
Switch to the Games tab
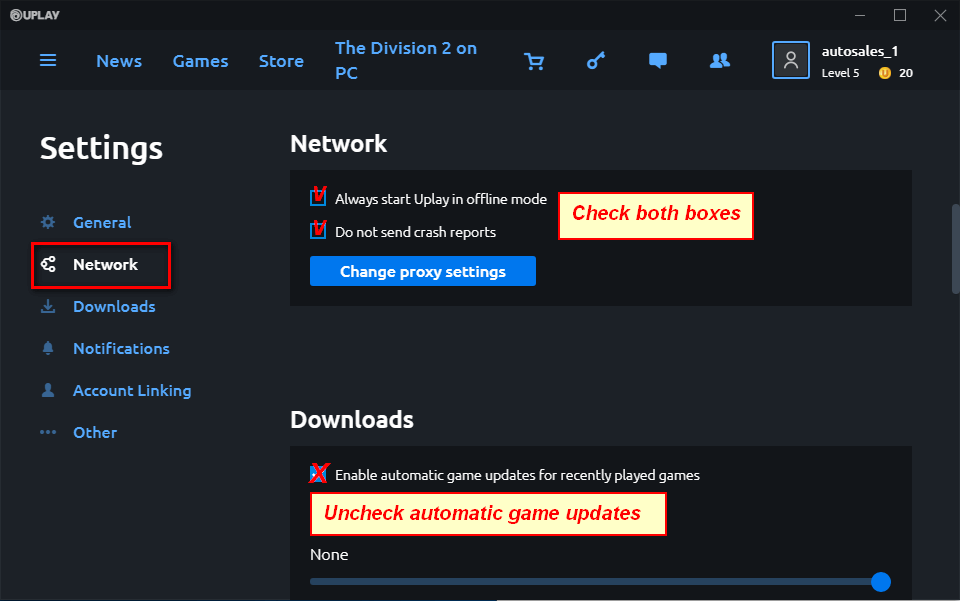click(x=200, y=61)
